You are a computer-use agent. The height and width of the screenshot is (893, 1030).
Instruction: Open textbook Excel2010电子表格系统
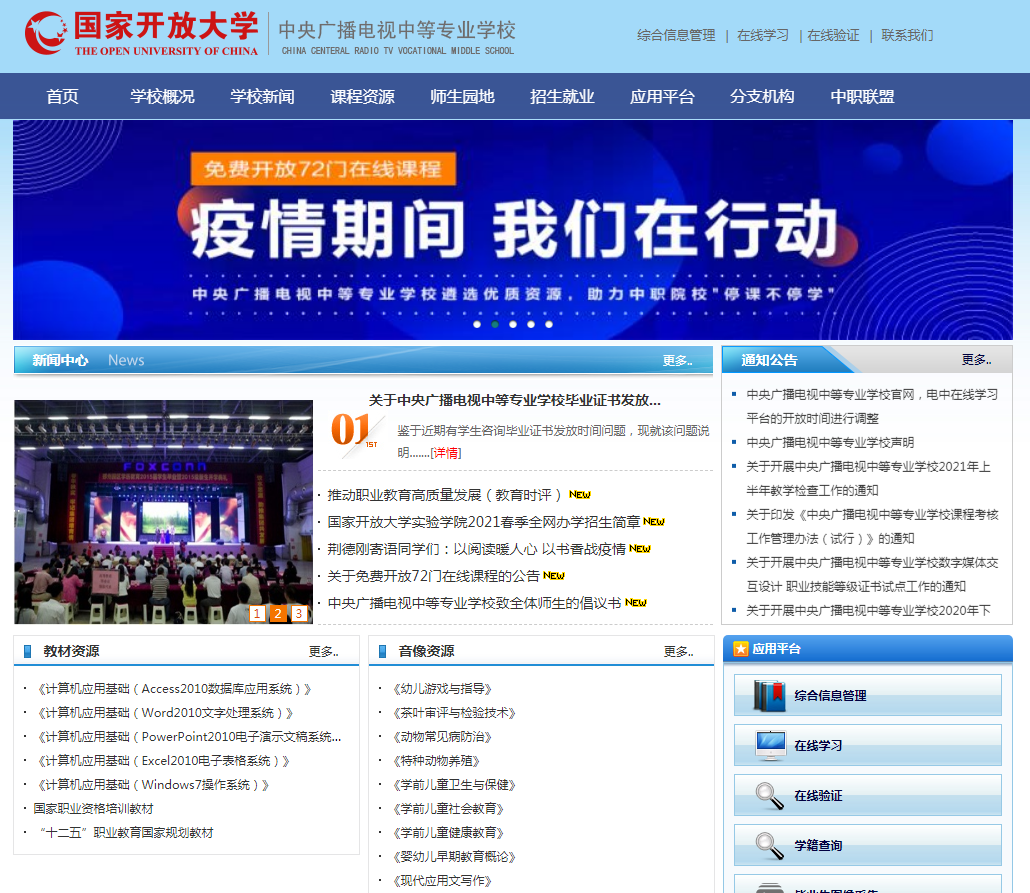[163, 761]
